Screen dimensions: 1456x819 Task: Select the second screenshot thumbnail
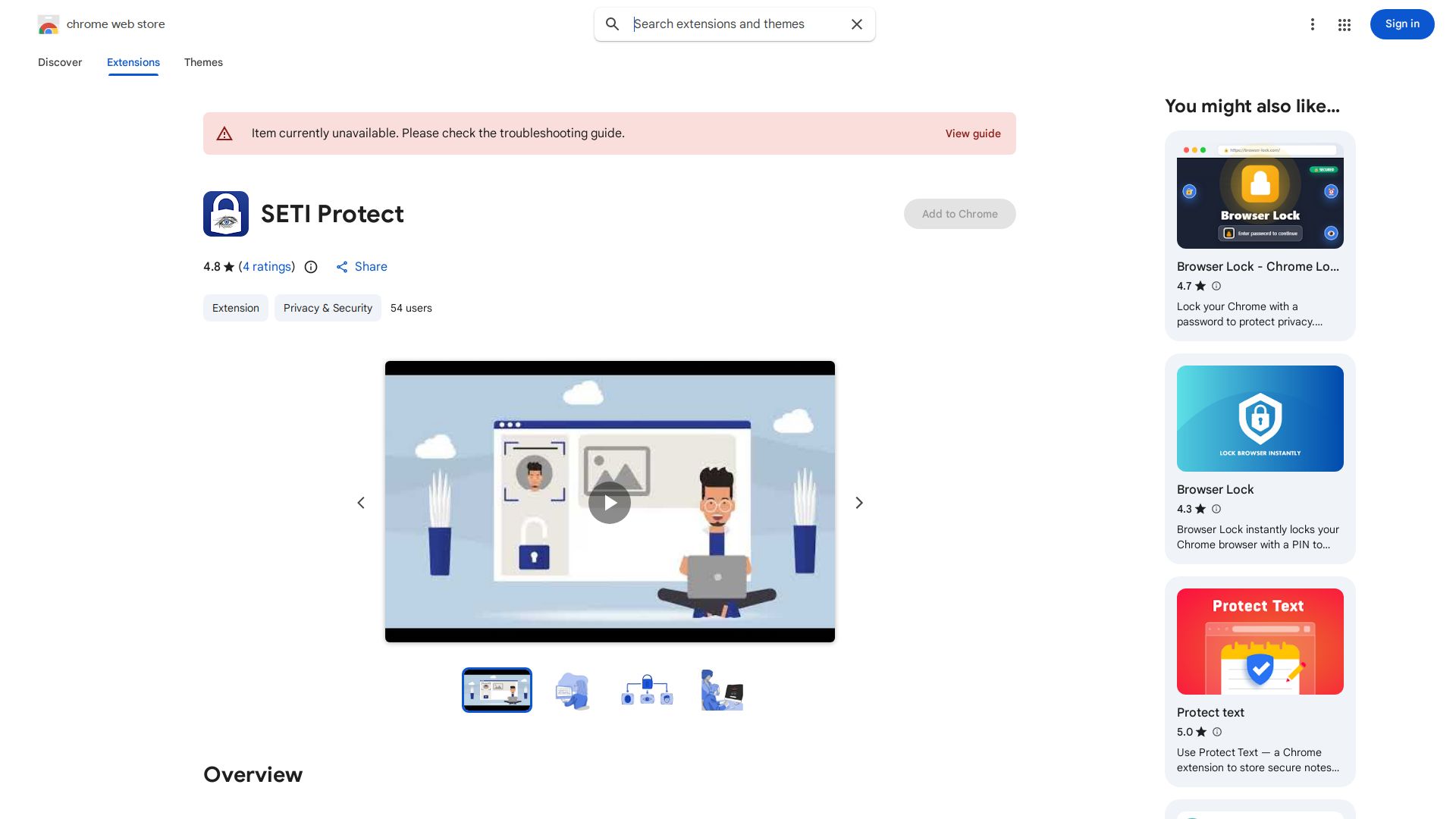click(572, 690)
